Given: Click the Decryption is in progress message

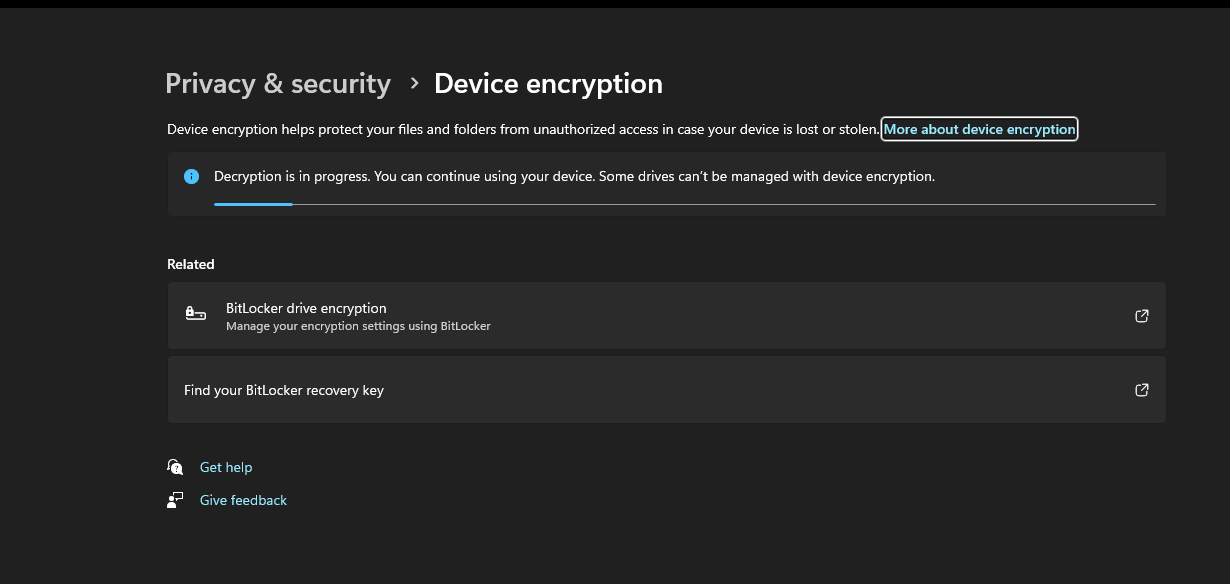Looking at the screenshot, I should (x=574, y=176).
